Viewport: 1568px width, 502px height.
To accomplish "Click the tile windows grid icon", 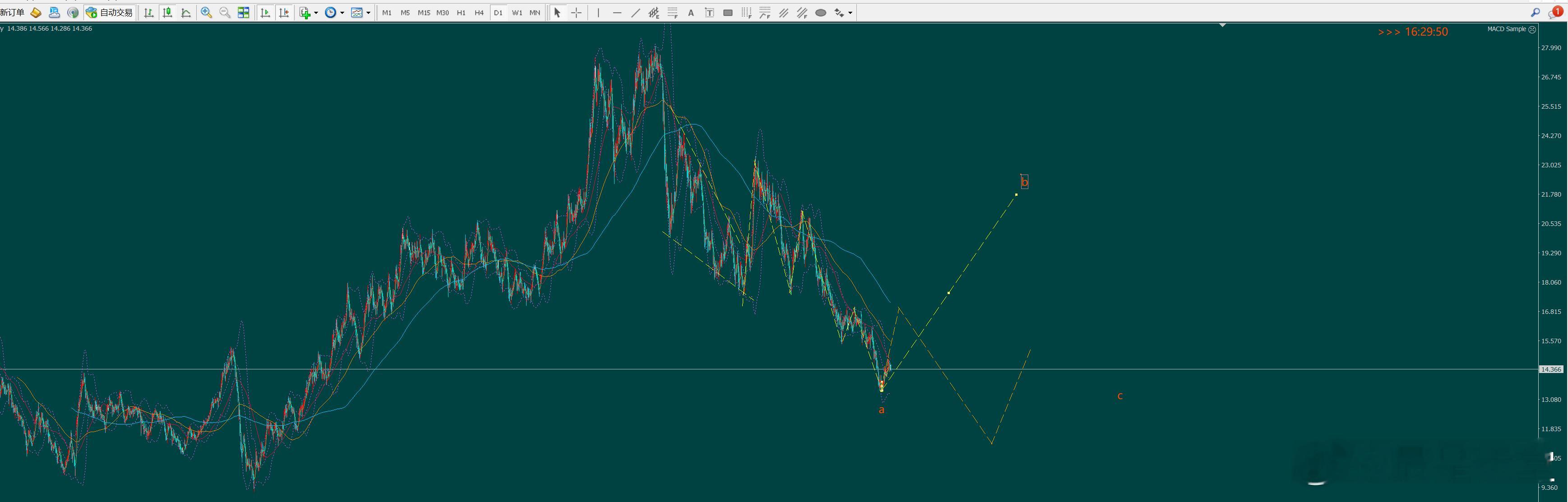I will [244, 12].
